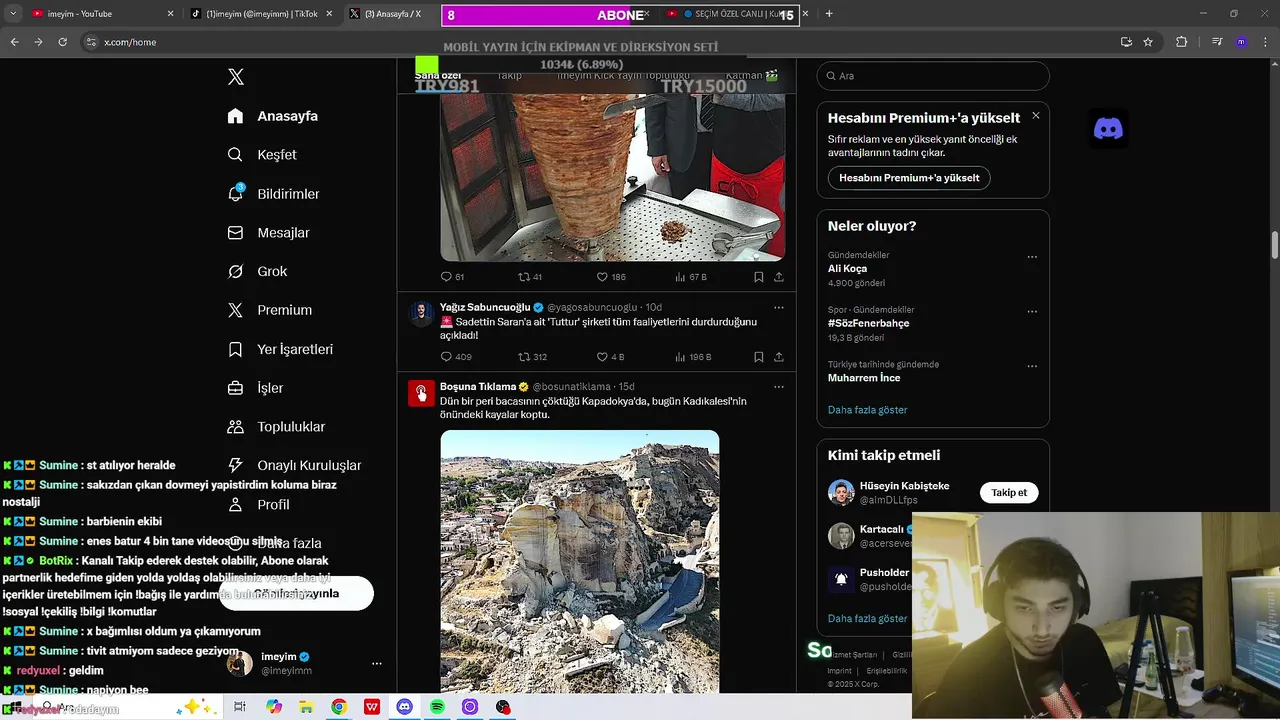Open Yağız Sabuncuoğlu's profile name link
1280x720 pixels.
[x=485, y=307]
